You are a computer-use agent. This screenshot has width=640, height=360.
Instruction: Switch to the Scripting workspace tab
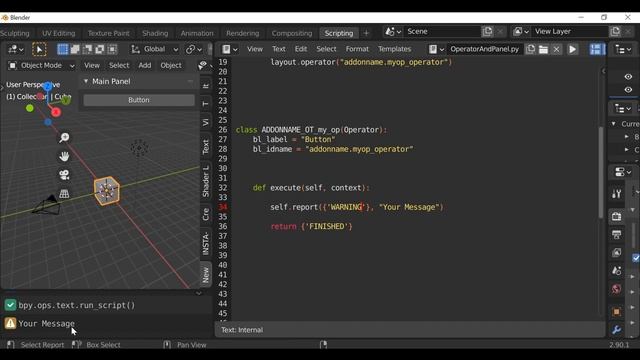pos(338,33)
